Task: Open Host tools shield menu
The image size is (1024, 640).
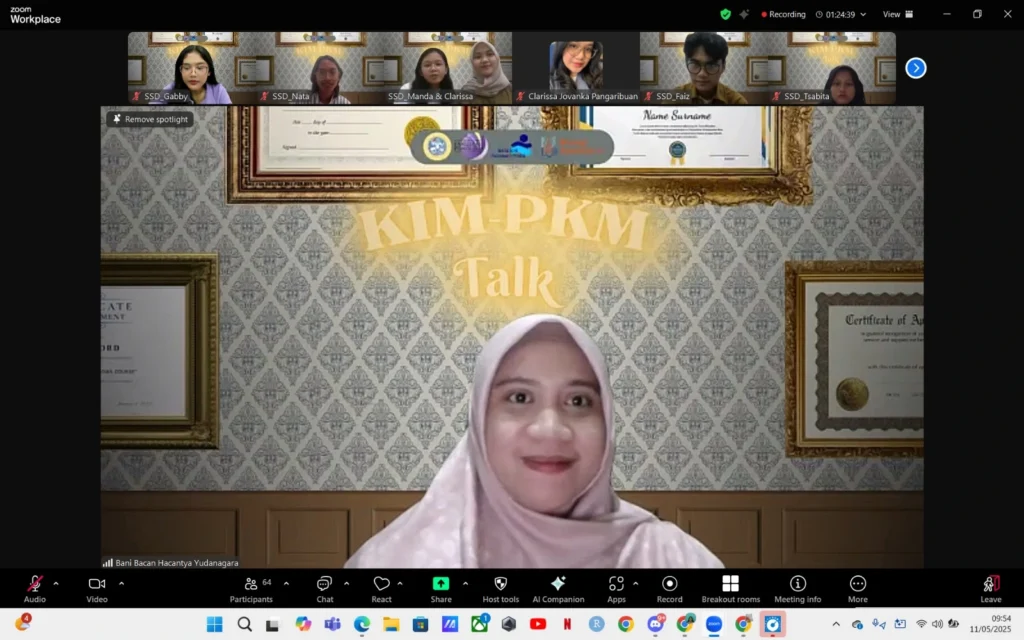Action: coord(501,588)
